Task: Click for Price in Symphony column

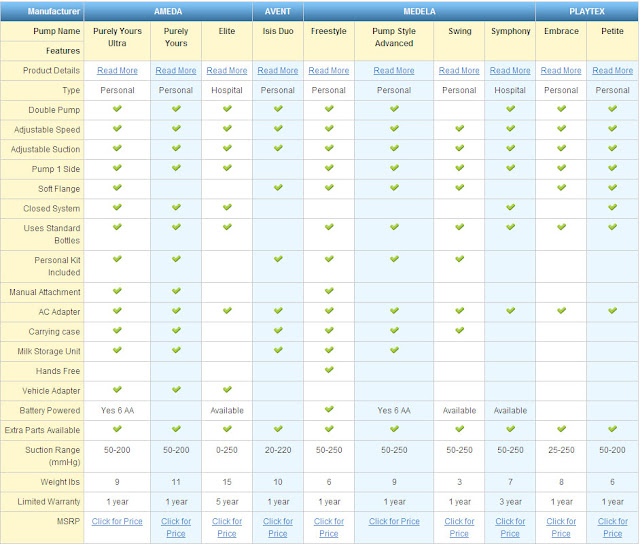Action: (x=510, y=528)
